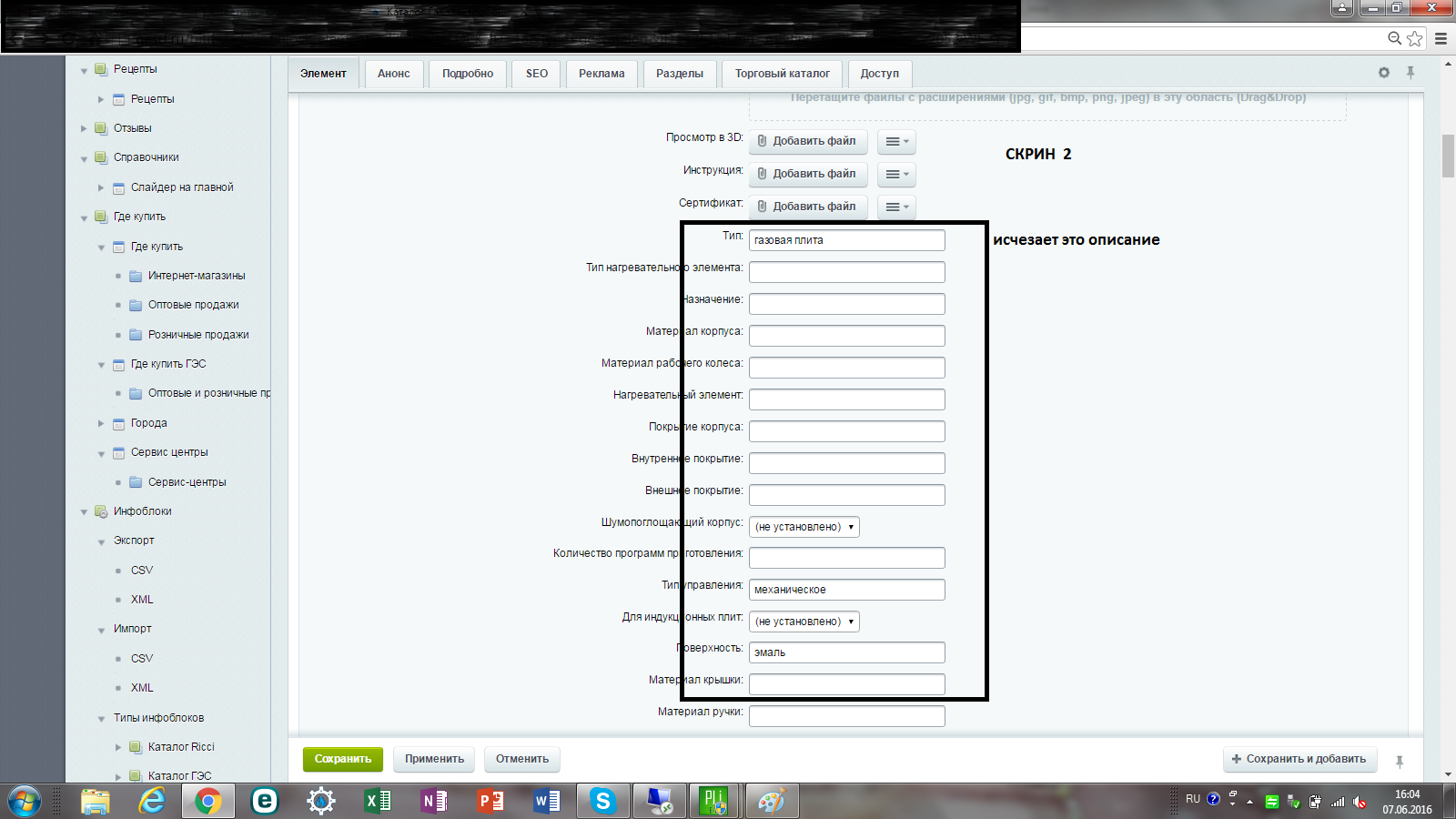The height and width of the screenshot is (819, 1456).
Task: Open Skype from the taskbar
Action: [x=602, y=802]
